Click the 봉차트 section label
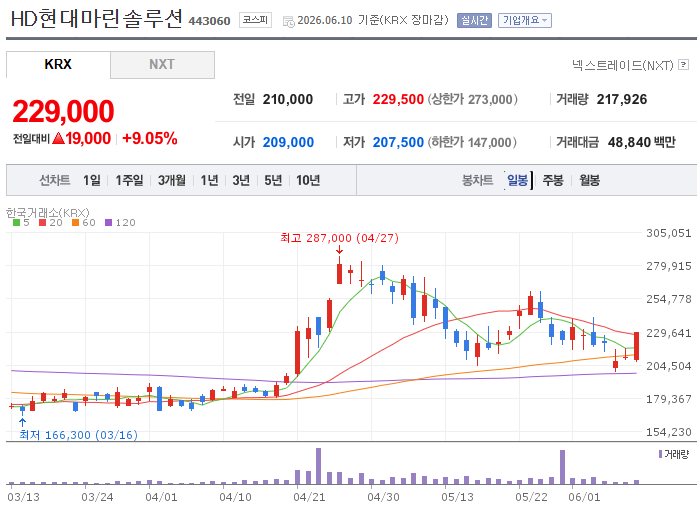The height and width of the screenshot is (508, 697). (x=477, y=180)
